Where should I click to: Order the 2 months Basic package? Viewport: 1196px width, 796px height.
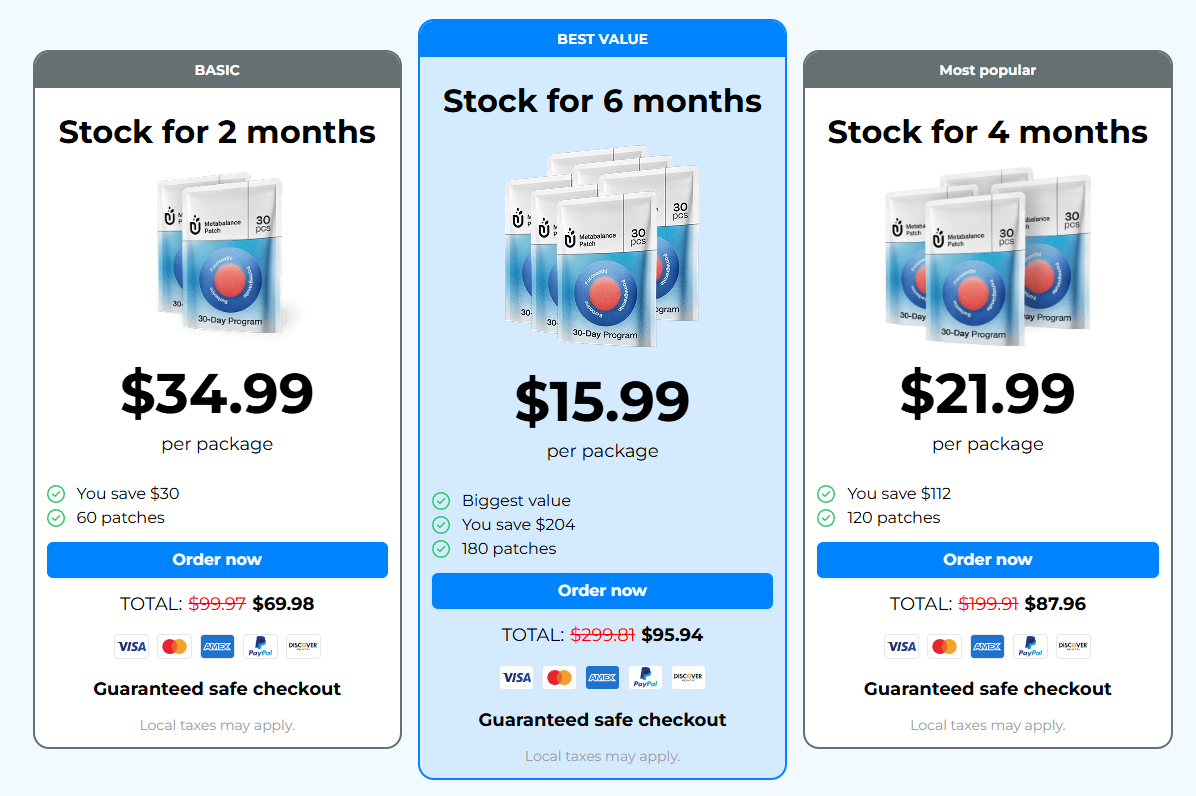tap(217, 560)
